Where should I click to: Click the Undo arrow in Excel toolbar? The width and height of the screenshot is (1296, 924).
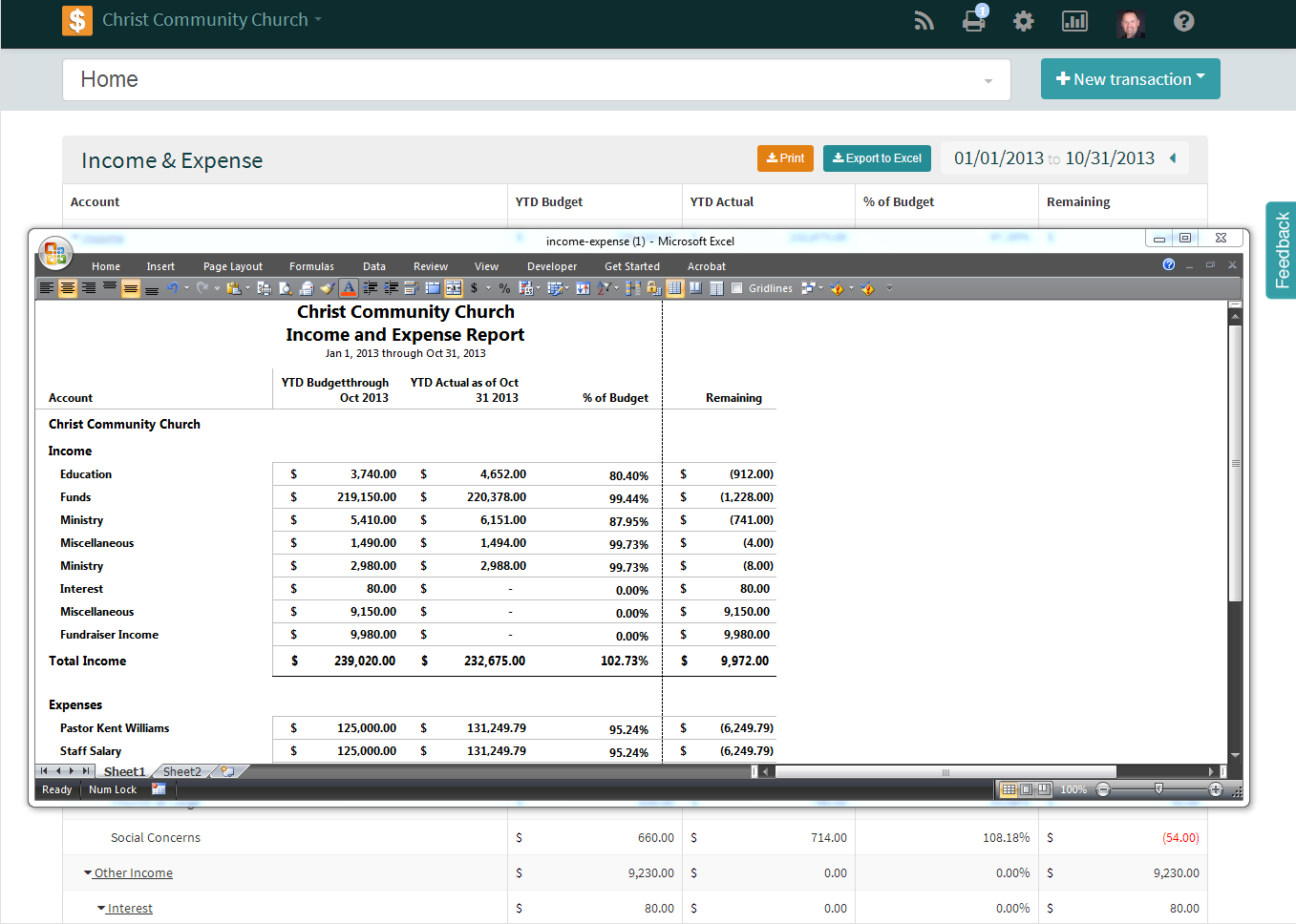tap(173, 288)
